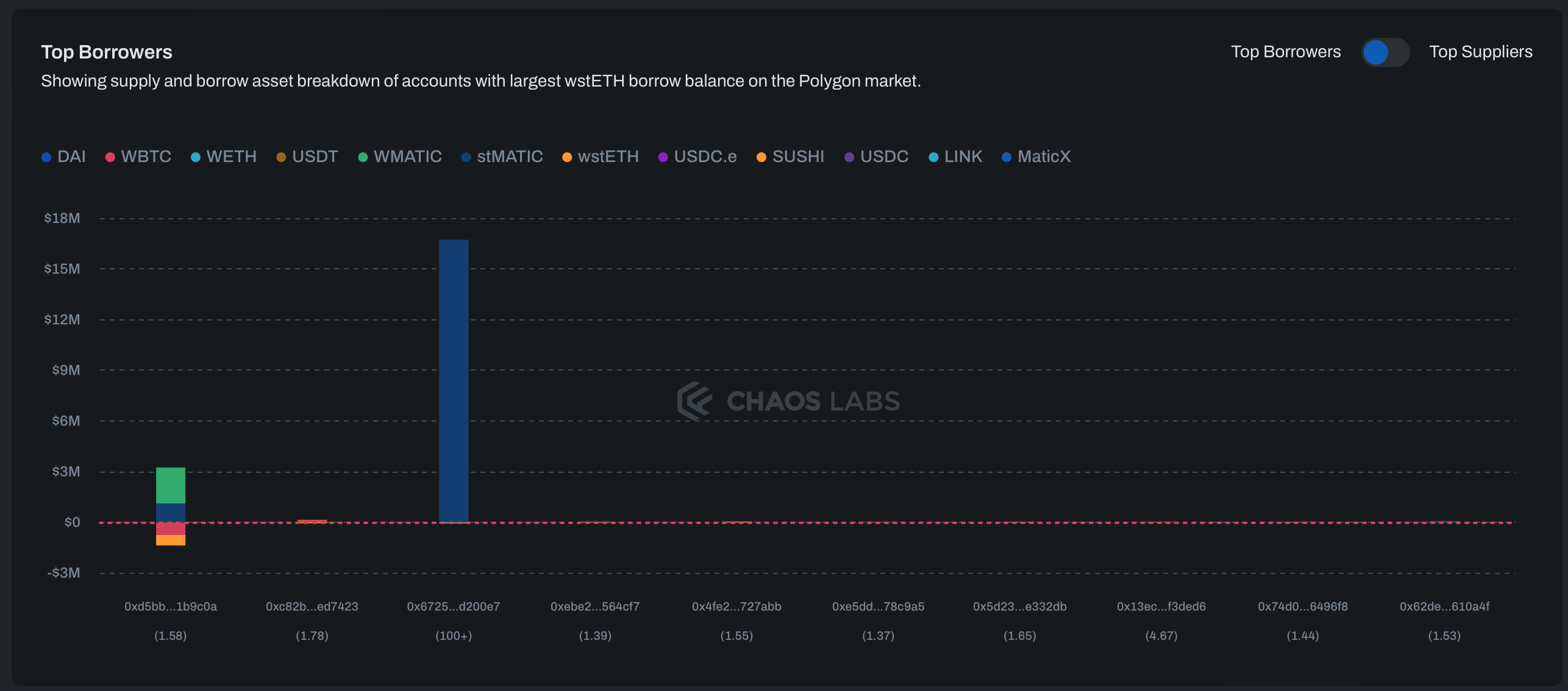The width and height of the screenshot is (1568, 691).
Task: Open account 0xc82b...ed7423 label
Action: tap(312, 606)
